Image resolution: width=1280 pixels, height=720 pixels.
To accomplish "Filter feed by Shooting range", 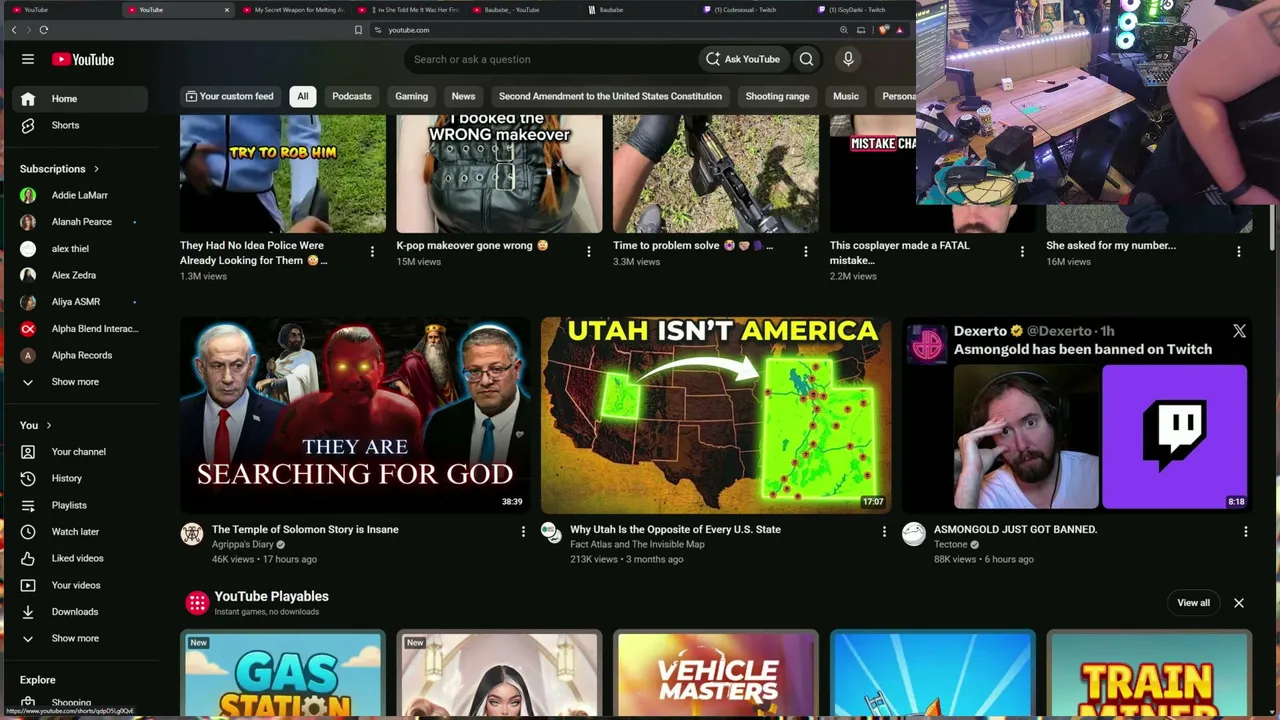I will [777, 96].
